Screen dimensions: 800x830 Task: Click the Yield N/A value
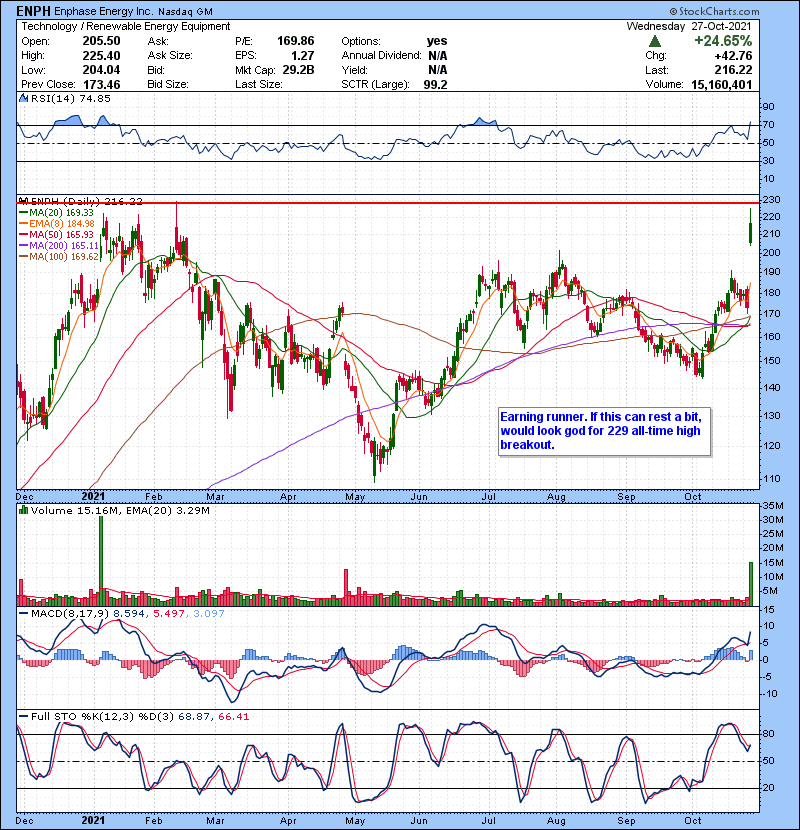click(437, 70)
